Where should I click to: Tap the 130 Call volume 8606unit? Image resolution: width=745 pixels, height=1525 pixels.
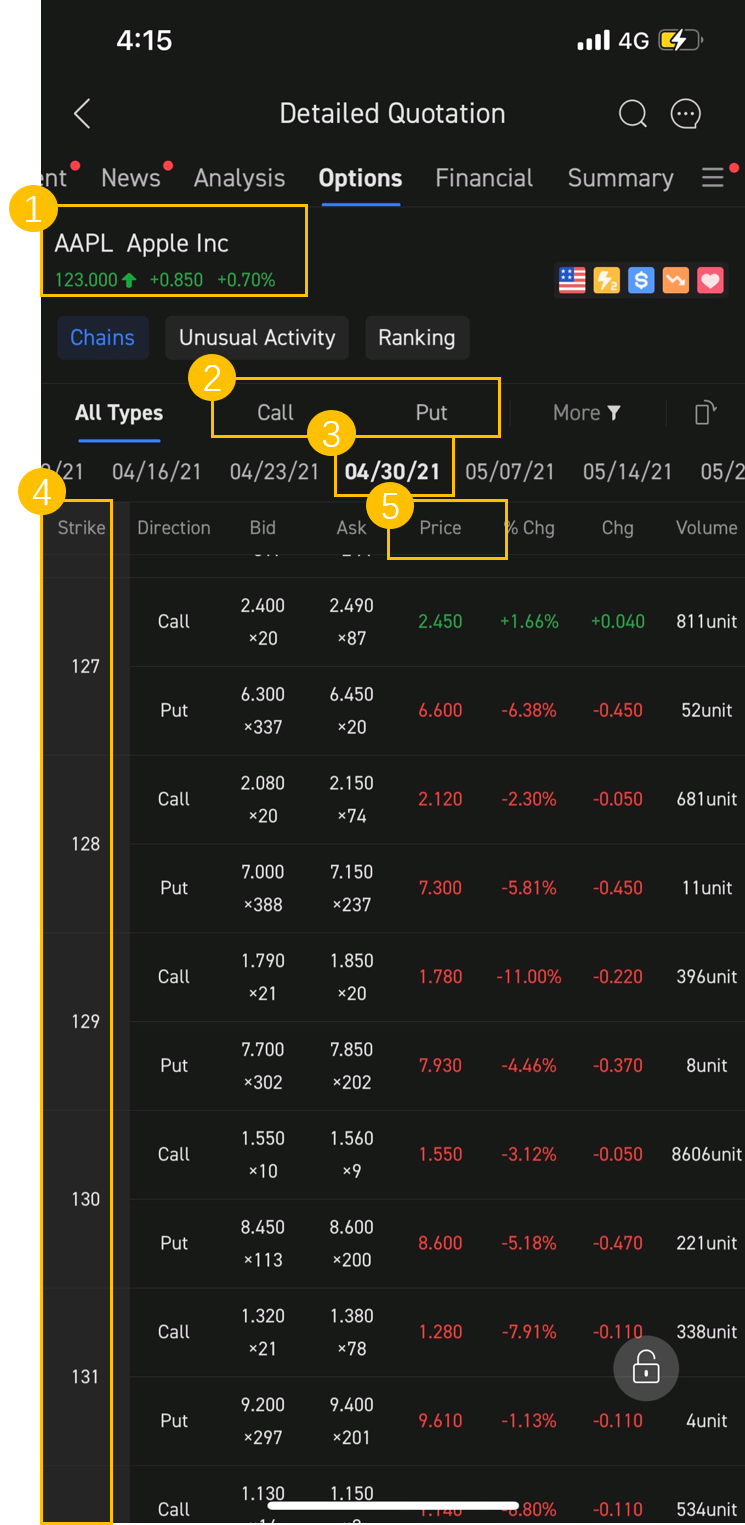(x=707, y=1155)
